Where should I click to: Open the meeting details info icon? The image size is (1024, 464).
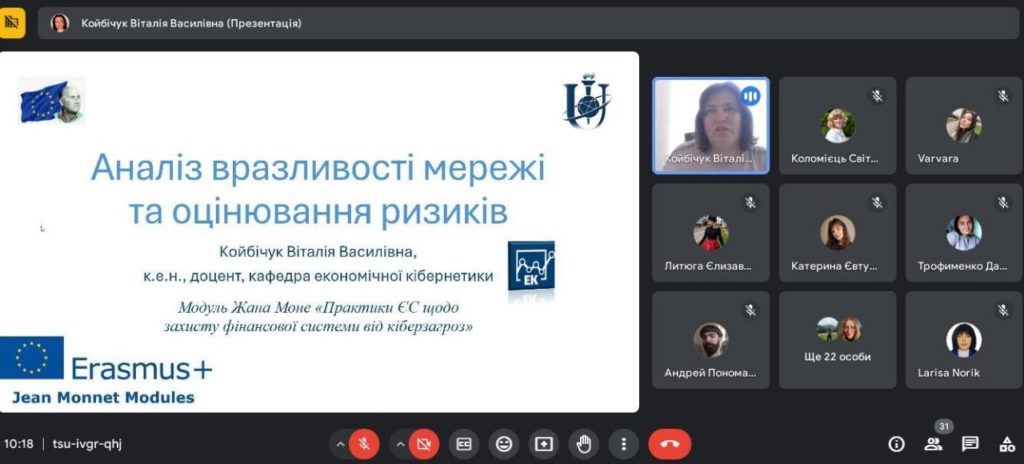click(x=896, y=444)
